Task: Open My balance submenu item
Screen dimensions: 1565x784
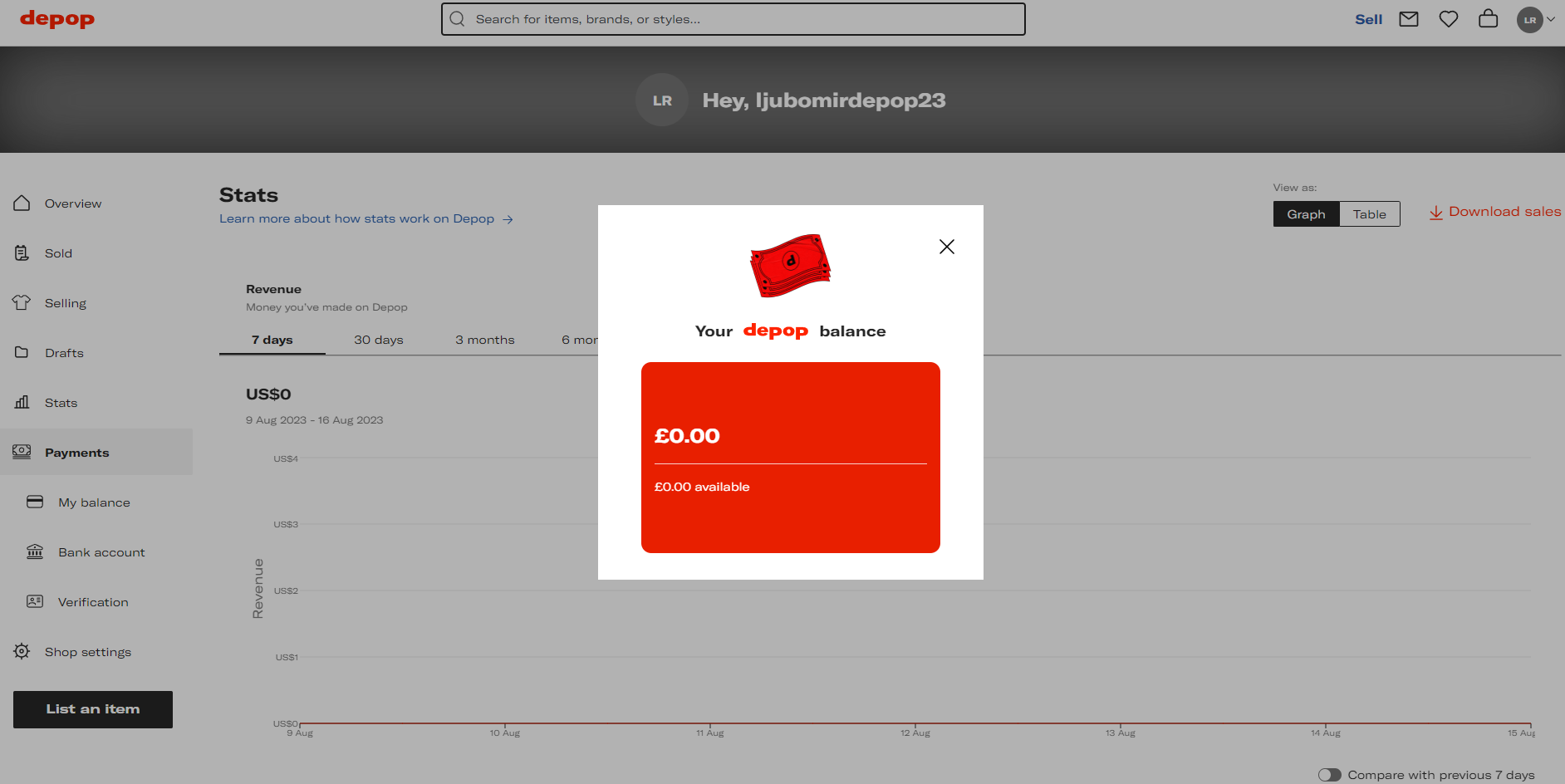Action: tap(94, 502)
